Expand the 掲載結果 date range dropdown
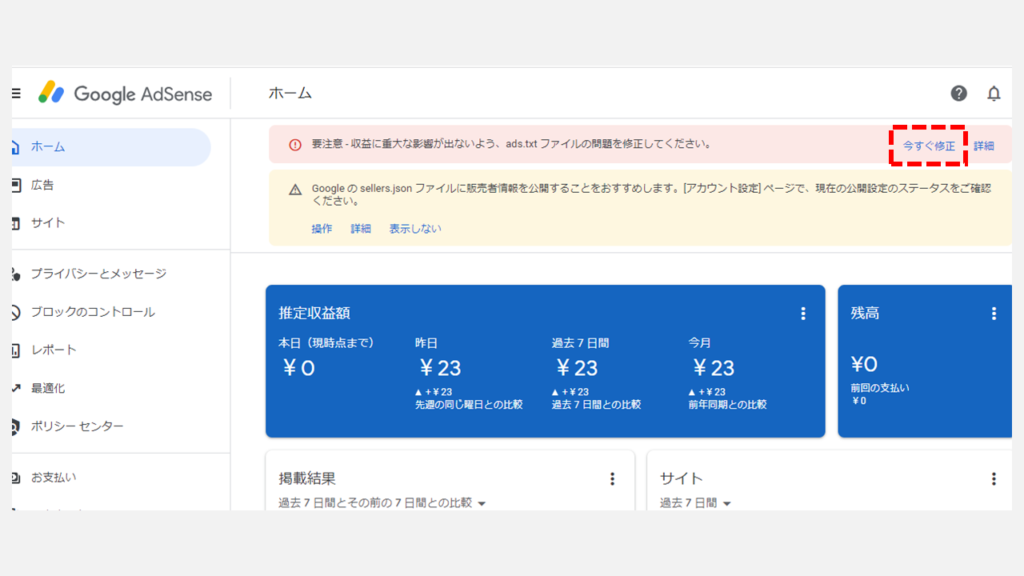This screenshot has width=1024, height=576. [x=481, y=503]
